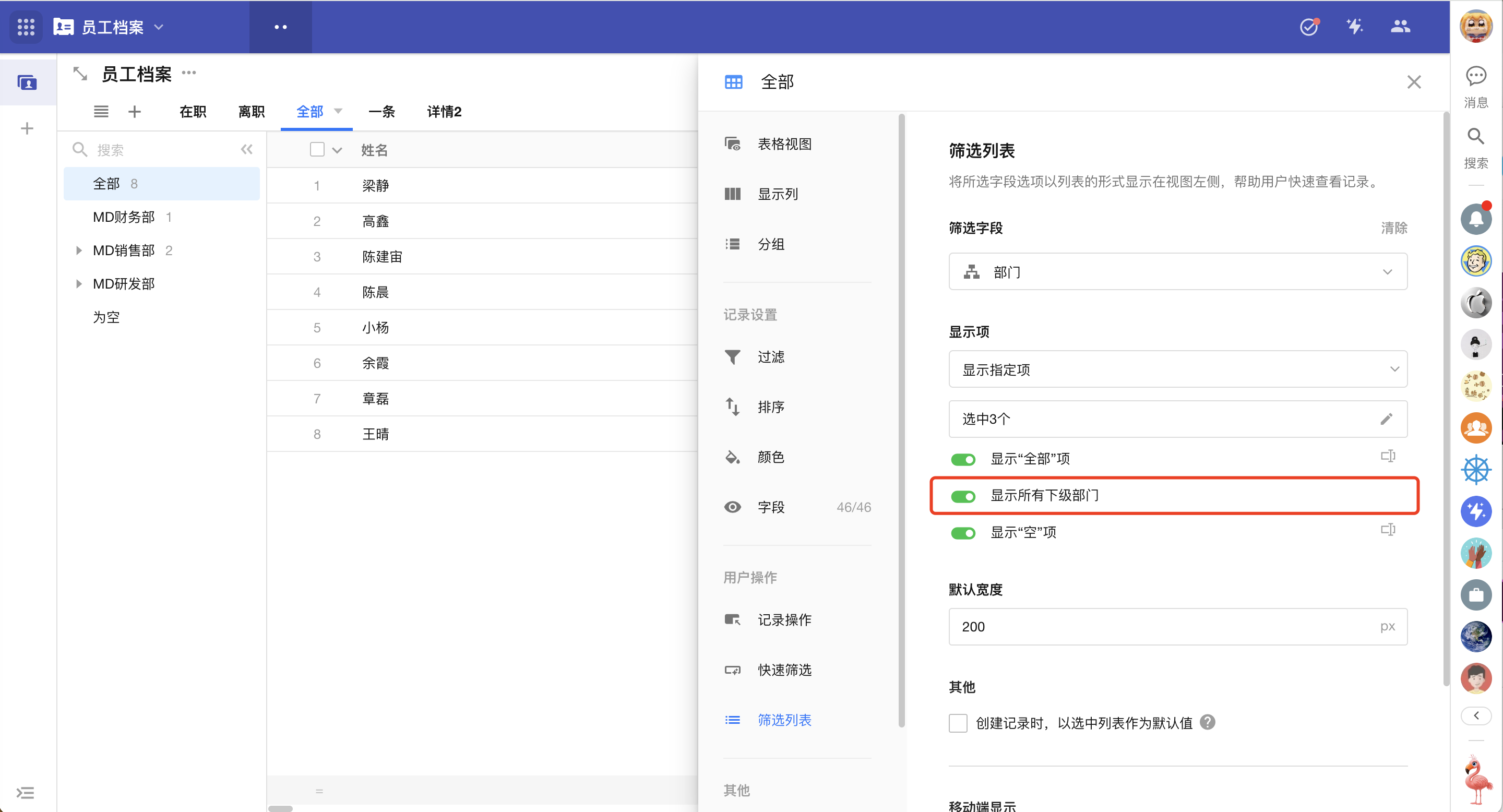
Task: Open 排序 settings item
Action: 797,407
